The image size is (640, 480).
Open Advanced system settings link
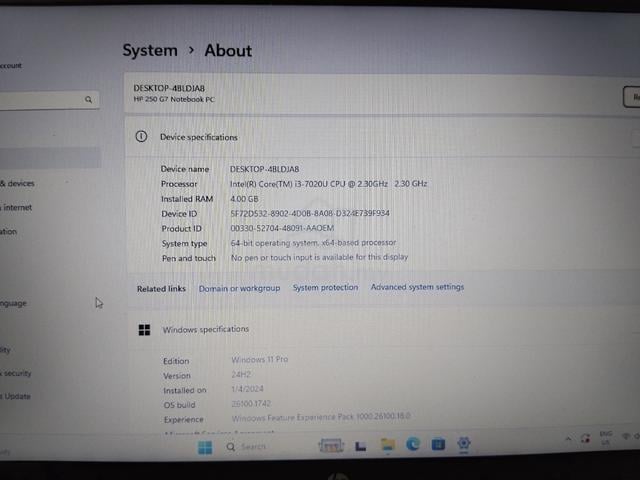417,287
